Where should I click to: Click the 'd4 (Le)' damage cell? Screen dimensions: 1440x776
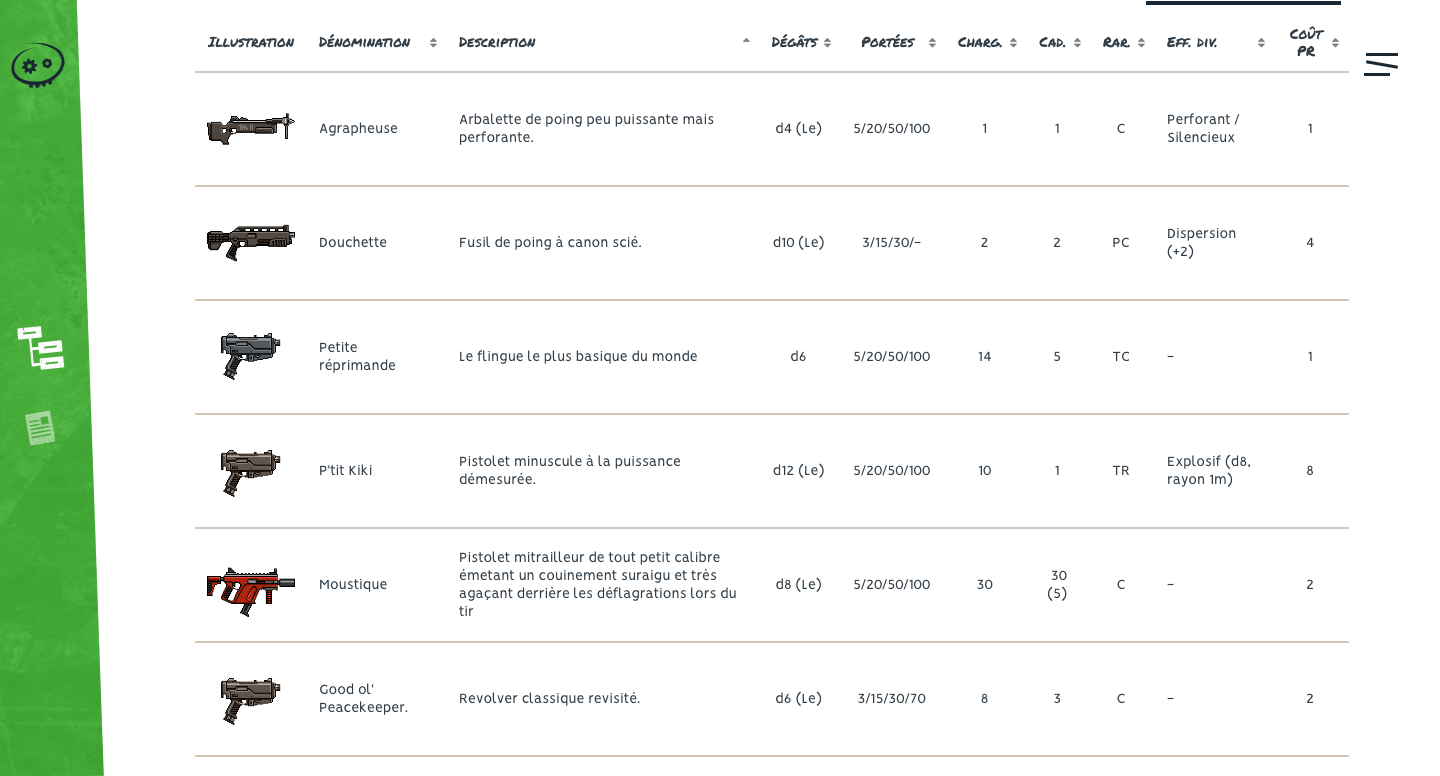pyautogui.click(x=798, y=129)
